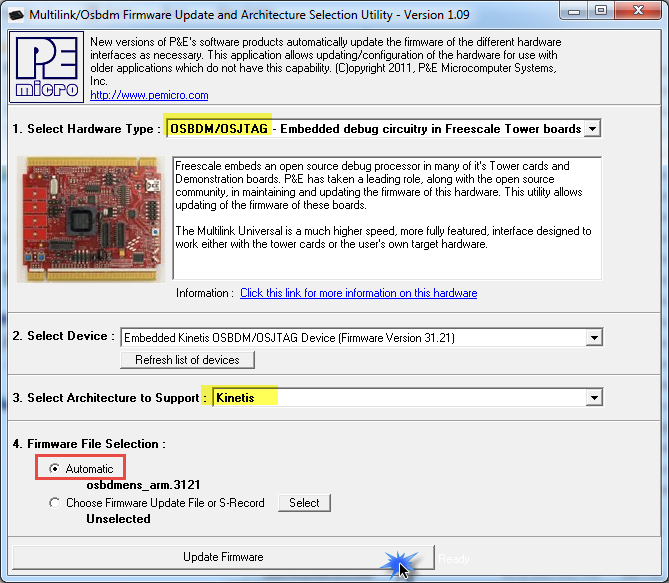Click the '3. Select Architecture to Support' label
The height and width of the screenshot is (583, 669).
tap(110, 398)
